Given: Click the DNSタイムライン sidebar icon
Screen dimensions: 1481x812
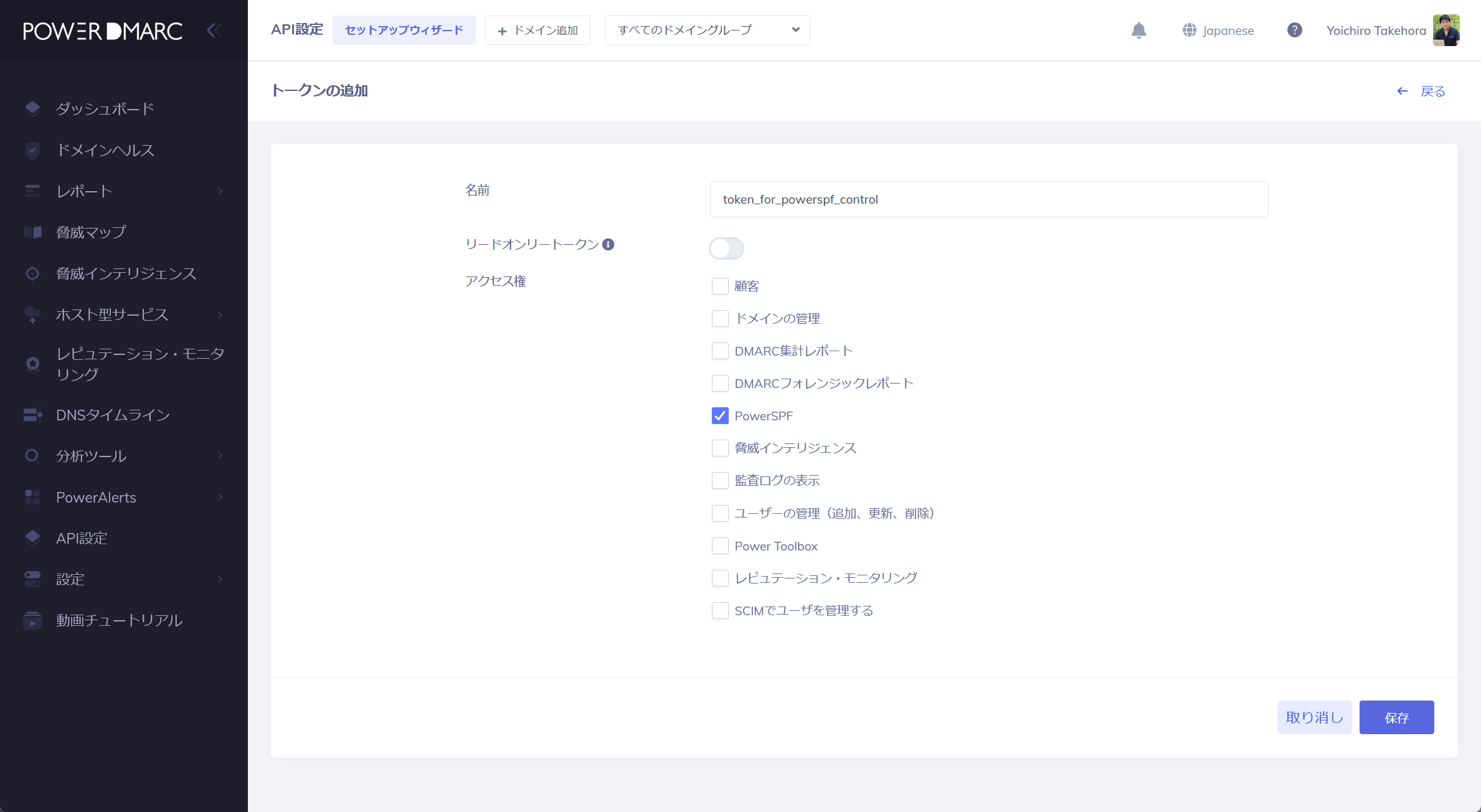Looking at the screenshot, I should pyautogui.click(x=32, y=415).
